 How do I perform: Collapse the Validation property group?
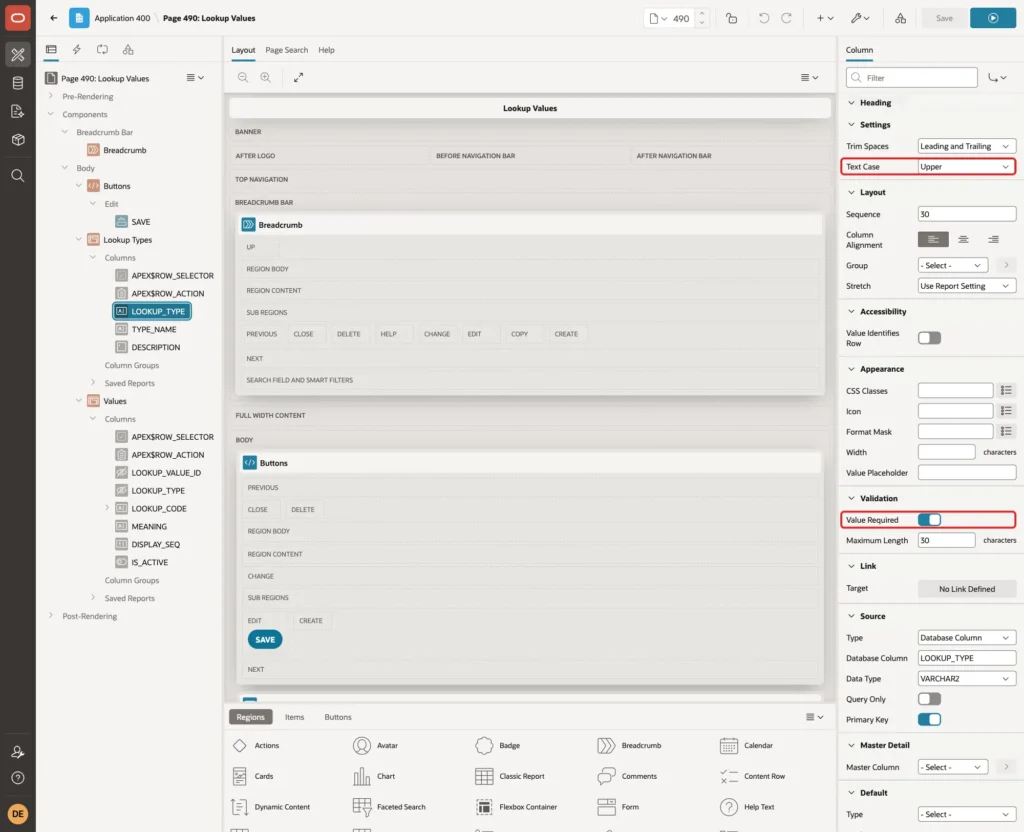coord(852,498)
